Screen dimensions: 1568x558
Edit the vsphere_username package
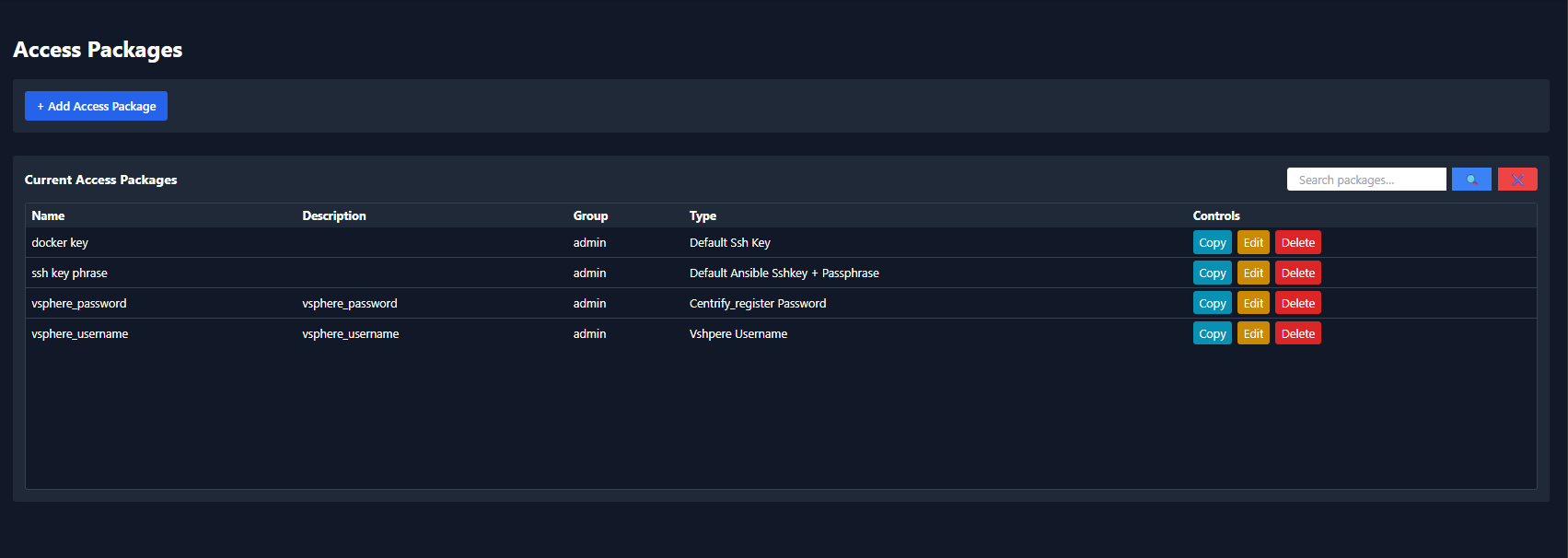tap(1253, 333)
